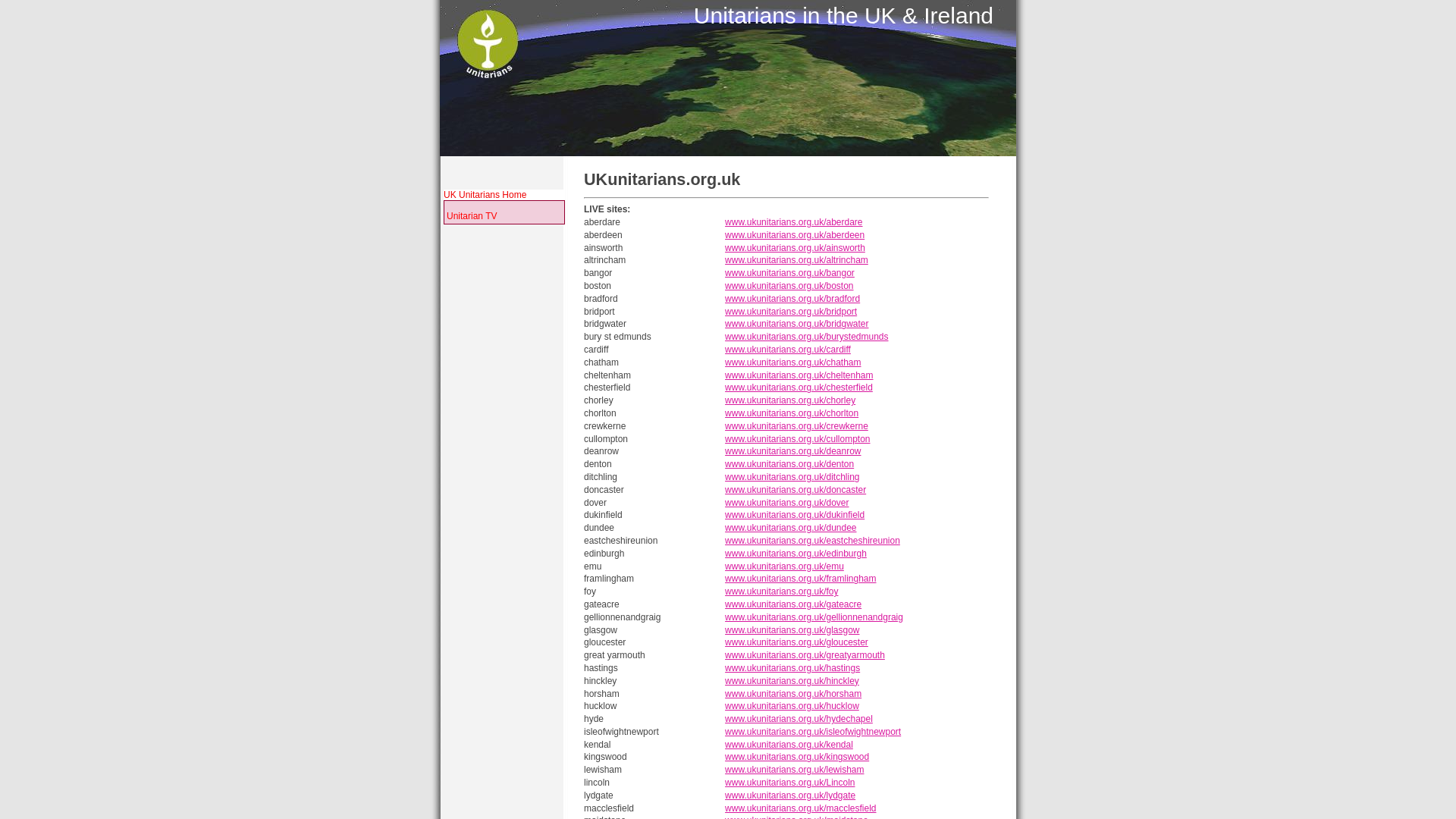Open the bradford site link
This screenshot has height=819, width=1456.
792,299
